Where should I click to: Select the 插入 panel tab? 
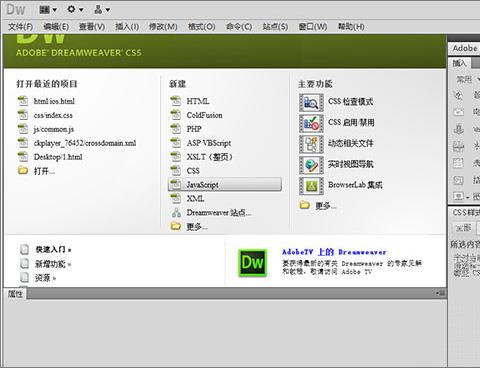459,63
